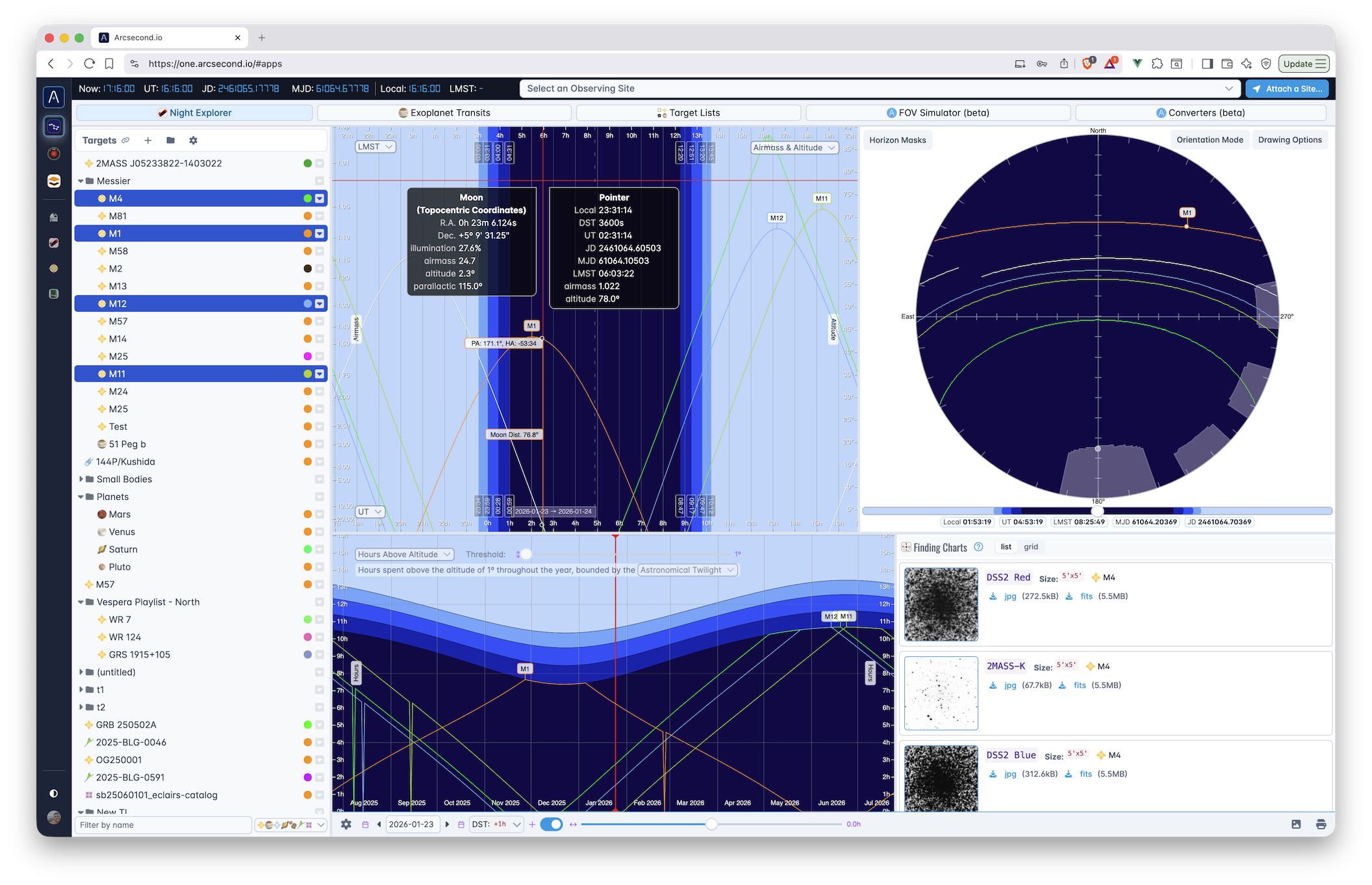
Task: Open the DSS2 Red finding chart thumbnail
Action: pyautogui.click(x=941, y=605)
